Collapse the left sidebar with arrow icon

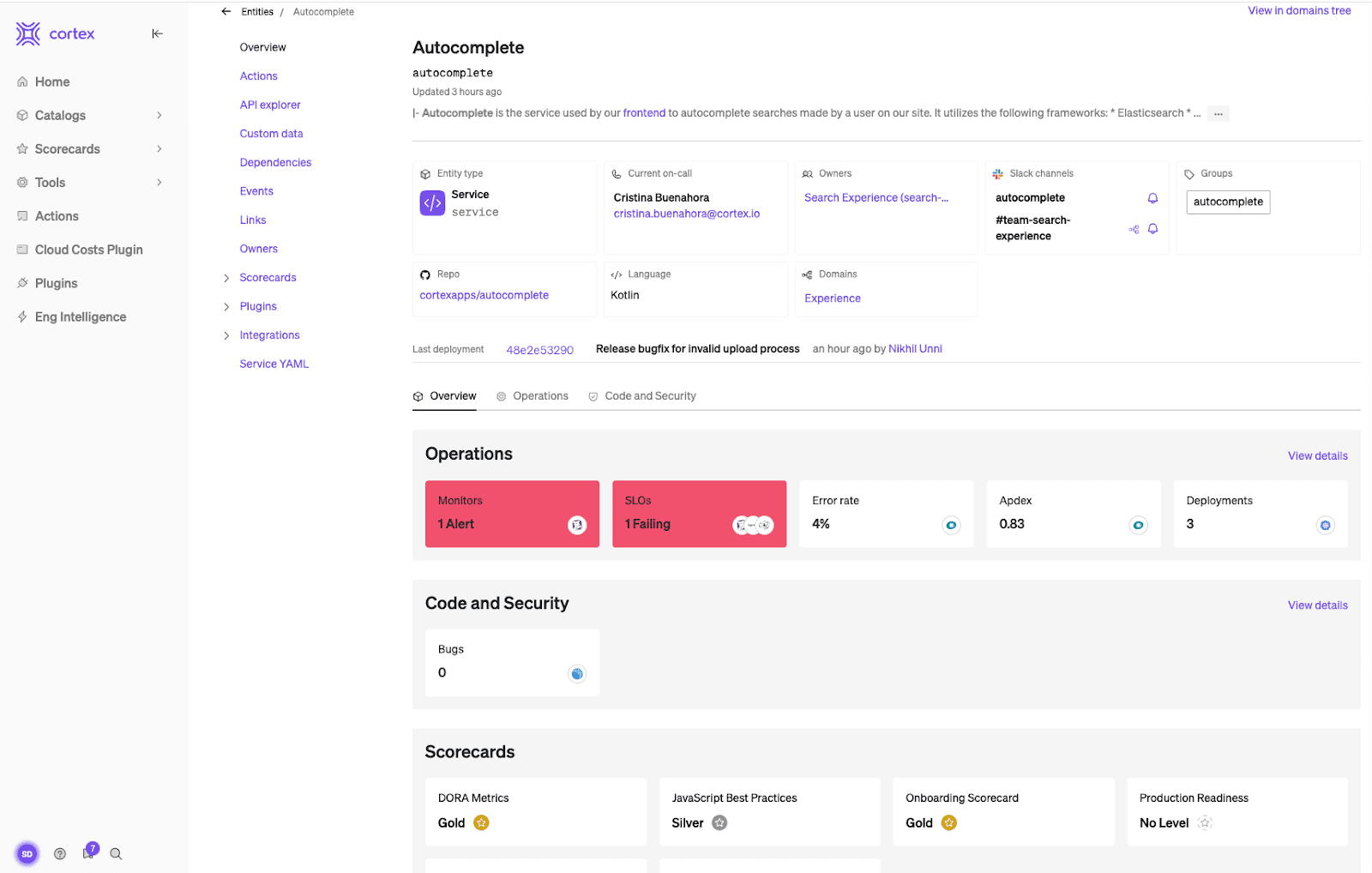point(157,33)
